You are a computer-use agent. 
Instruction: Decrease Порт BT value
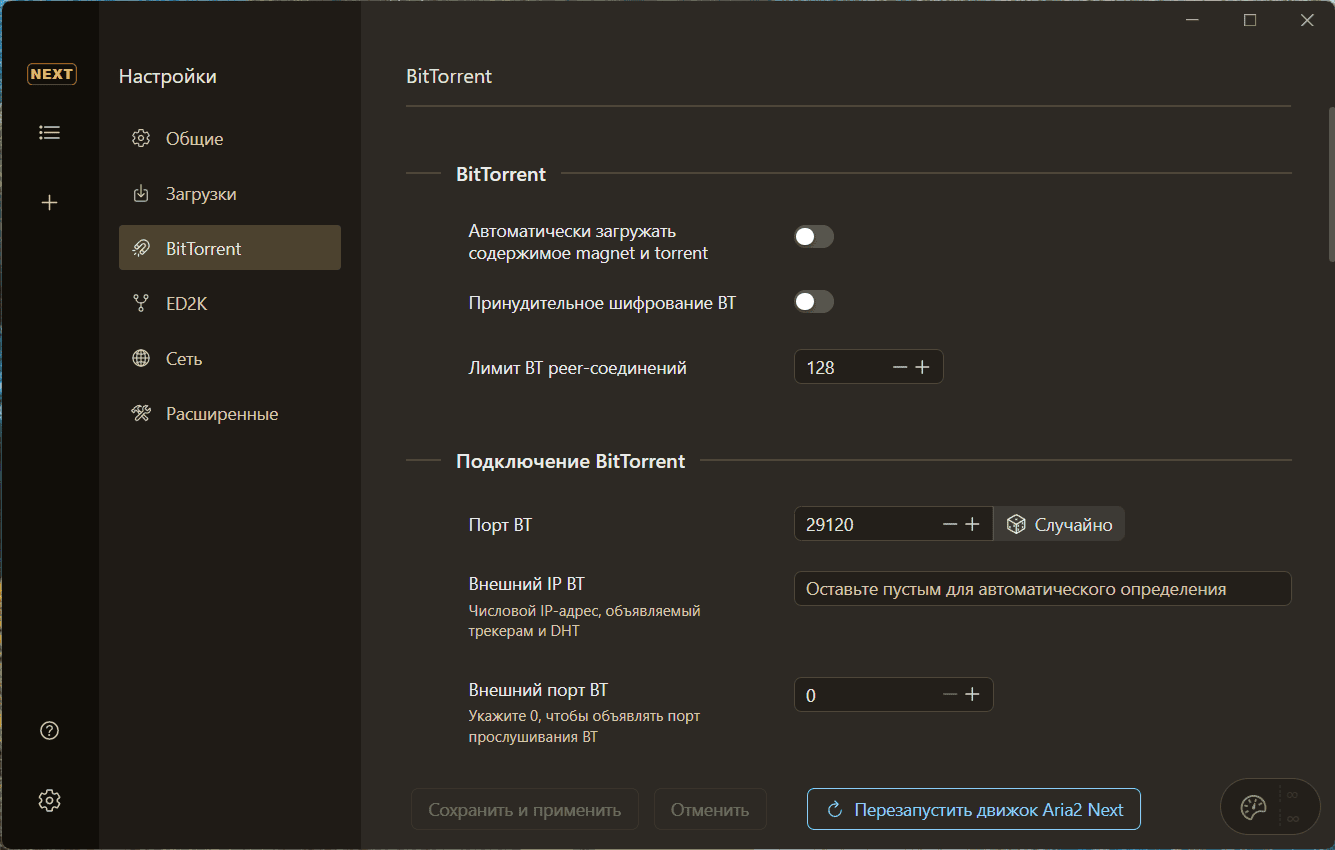point(950,524)
